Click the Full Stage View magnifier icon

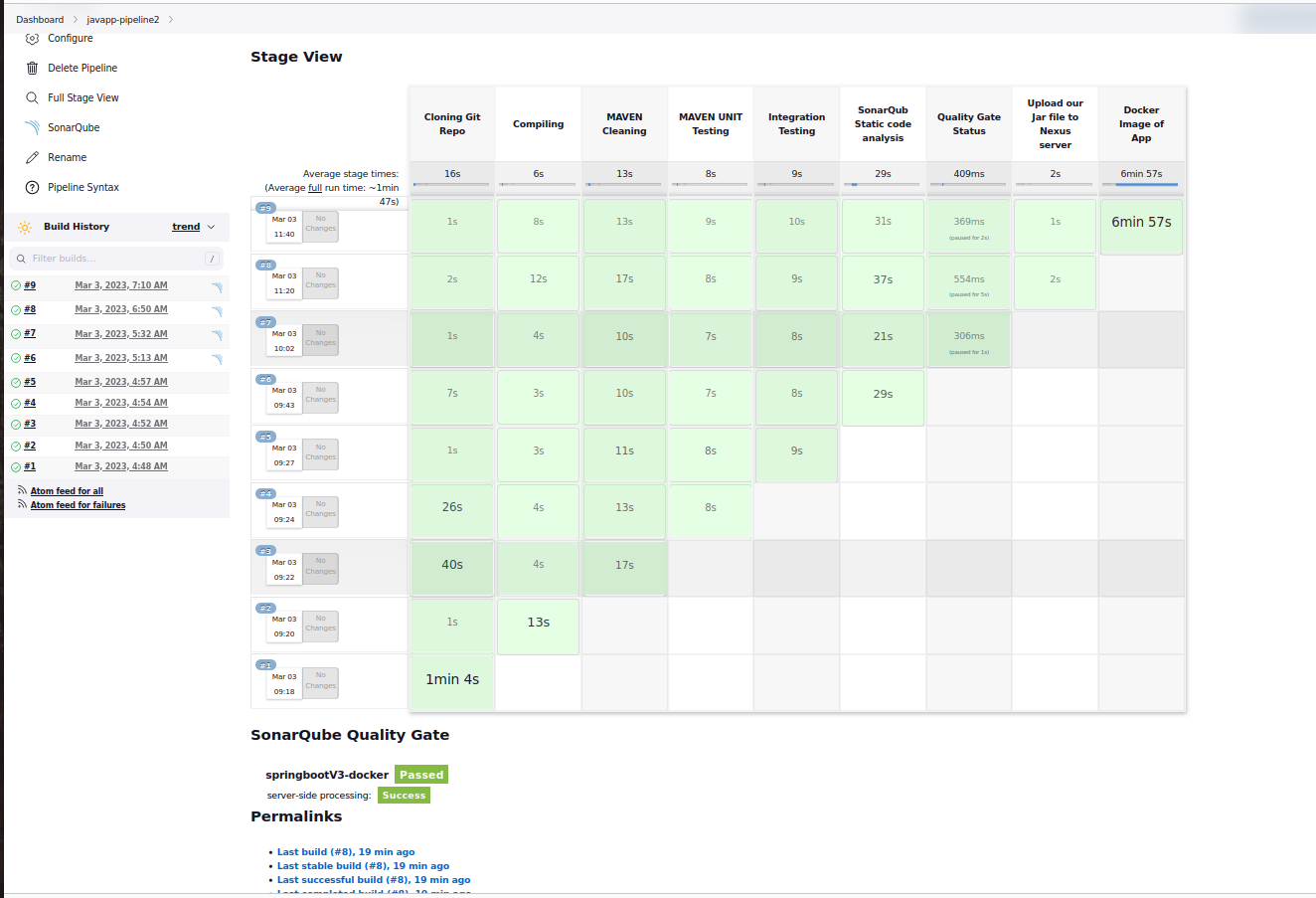(32, 97)
